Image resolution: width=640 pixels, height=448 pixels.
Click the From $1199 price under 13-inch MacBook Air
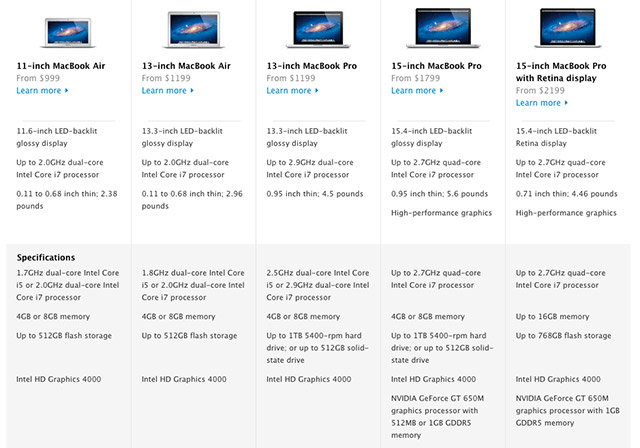[x=165, y=78]
